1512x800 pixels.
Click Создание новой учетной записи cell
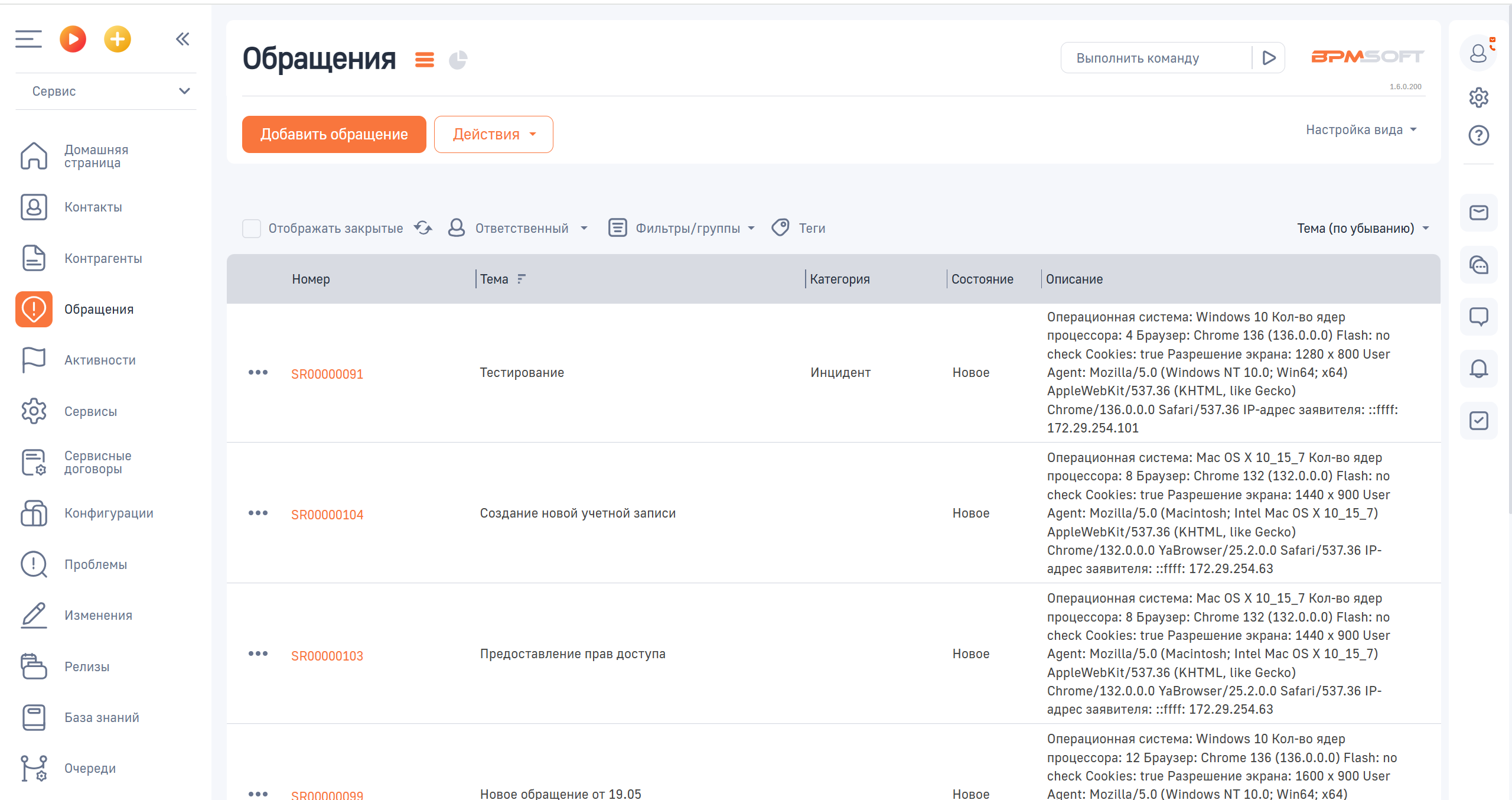point(578,513)
